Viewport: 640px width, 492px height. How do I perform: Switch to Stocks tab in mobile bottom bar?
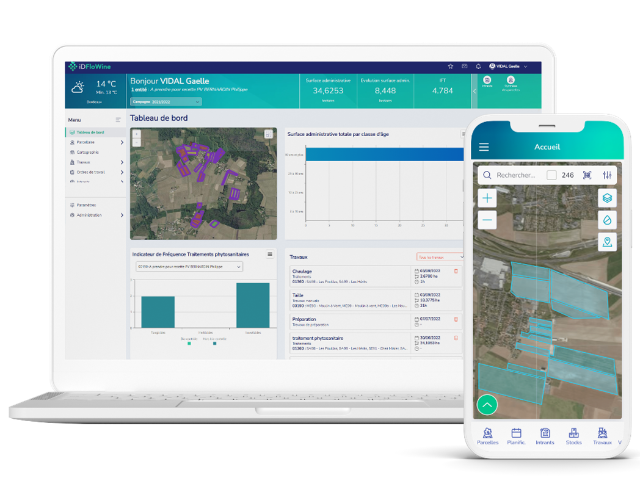click(574, 434)
